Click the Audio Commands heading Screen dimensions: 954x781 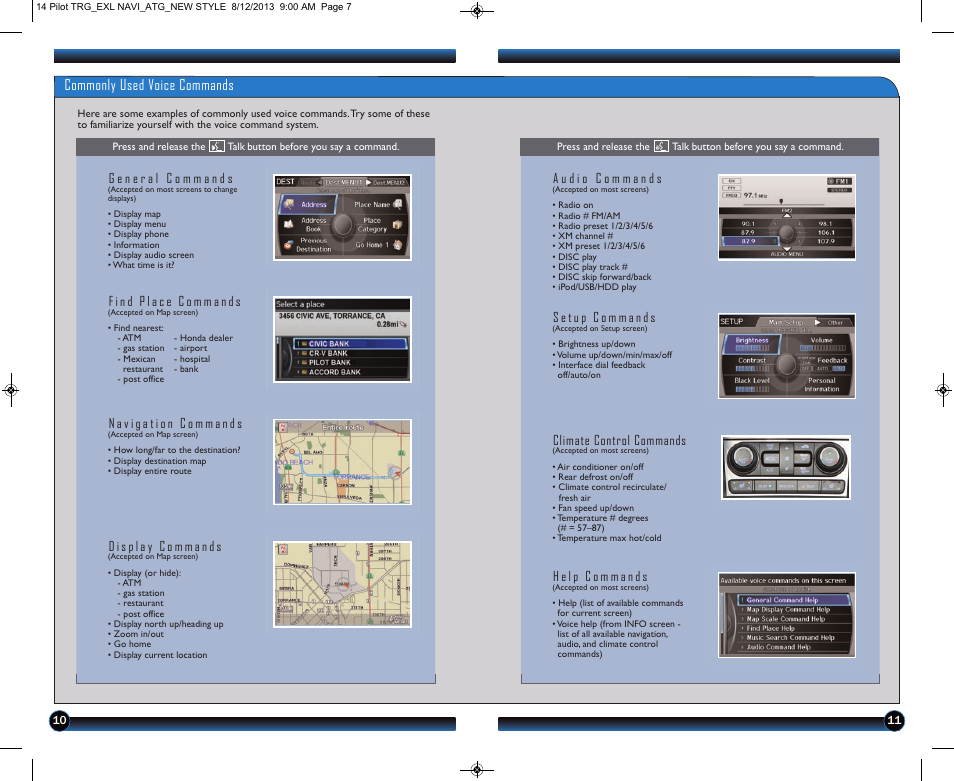[x=607, y=178]
